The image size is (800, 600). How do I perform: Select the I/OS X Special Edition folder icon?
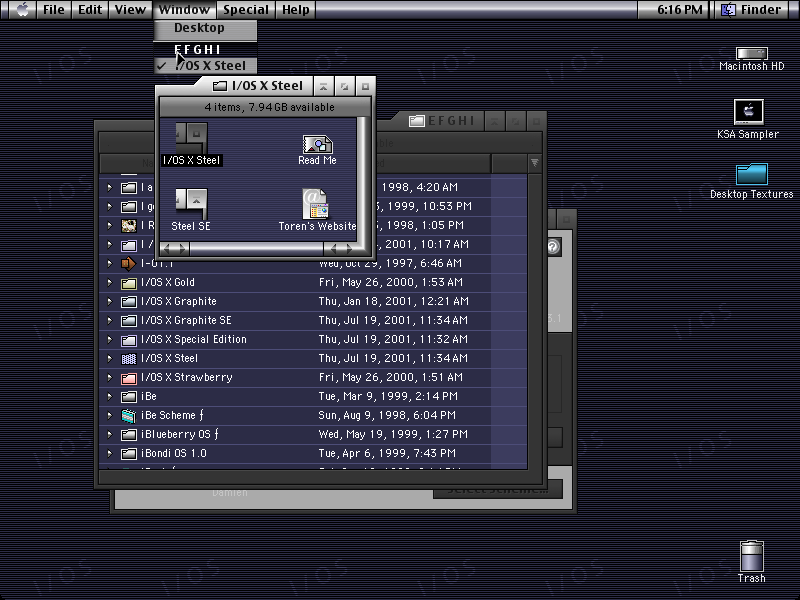[129, 339]
